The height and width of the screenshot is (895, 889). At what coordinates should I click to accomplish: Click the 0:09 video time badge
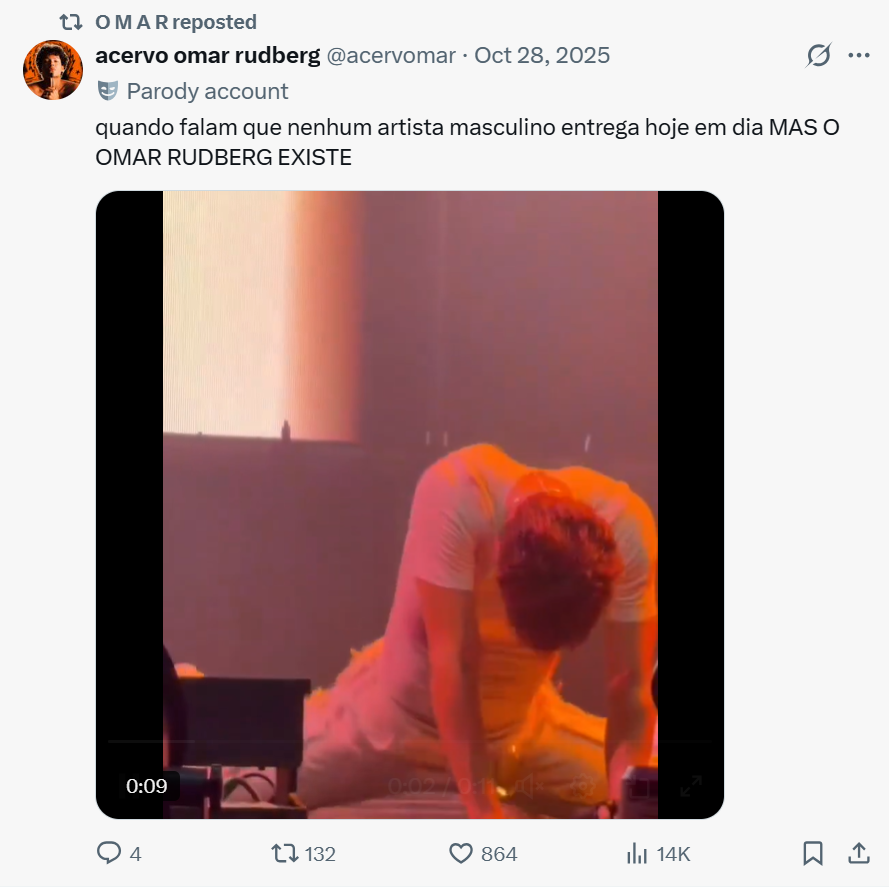pyautogui.click(x=146, y=786)
